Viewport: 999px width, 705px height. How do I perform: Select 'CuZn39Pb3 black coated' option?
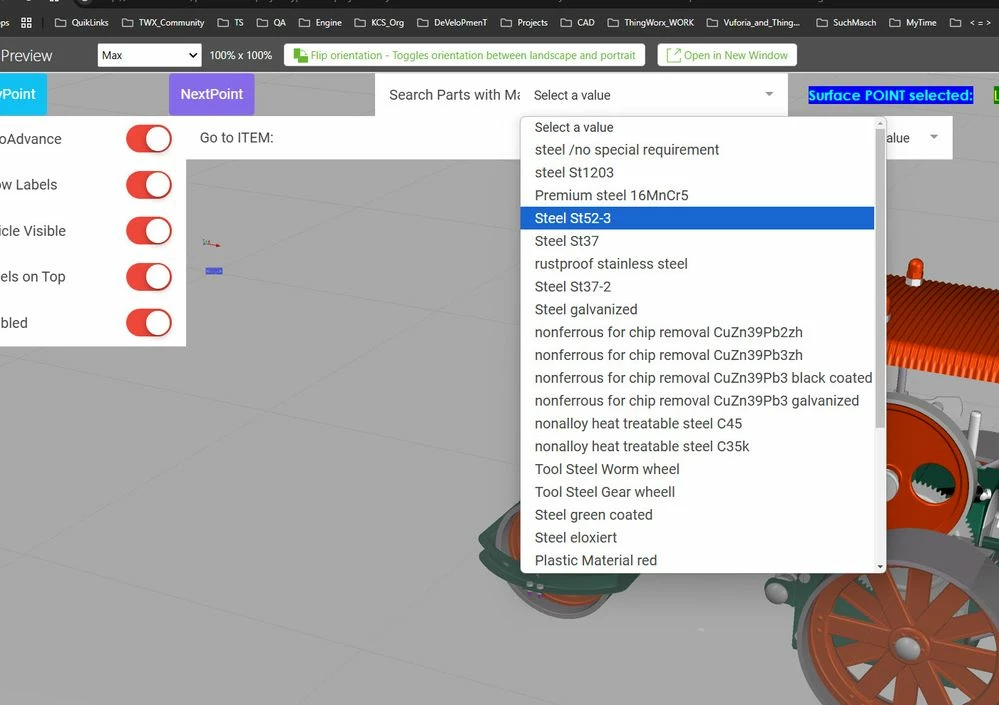pyautogui.click(x=697, y=378)
